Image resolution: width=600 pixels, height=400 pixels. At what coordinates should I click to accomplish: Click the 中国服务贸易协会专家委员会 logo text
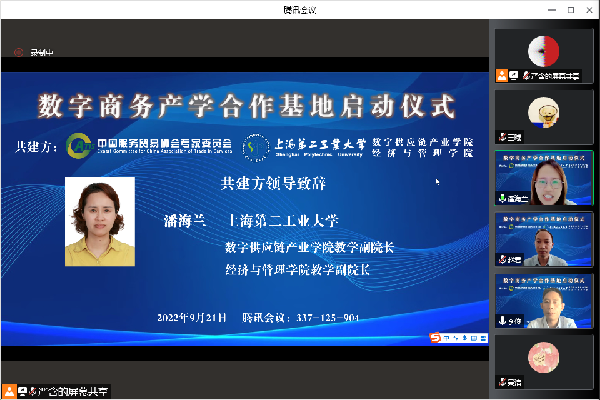pyautogui.click(x=165, y=145)
